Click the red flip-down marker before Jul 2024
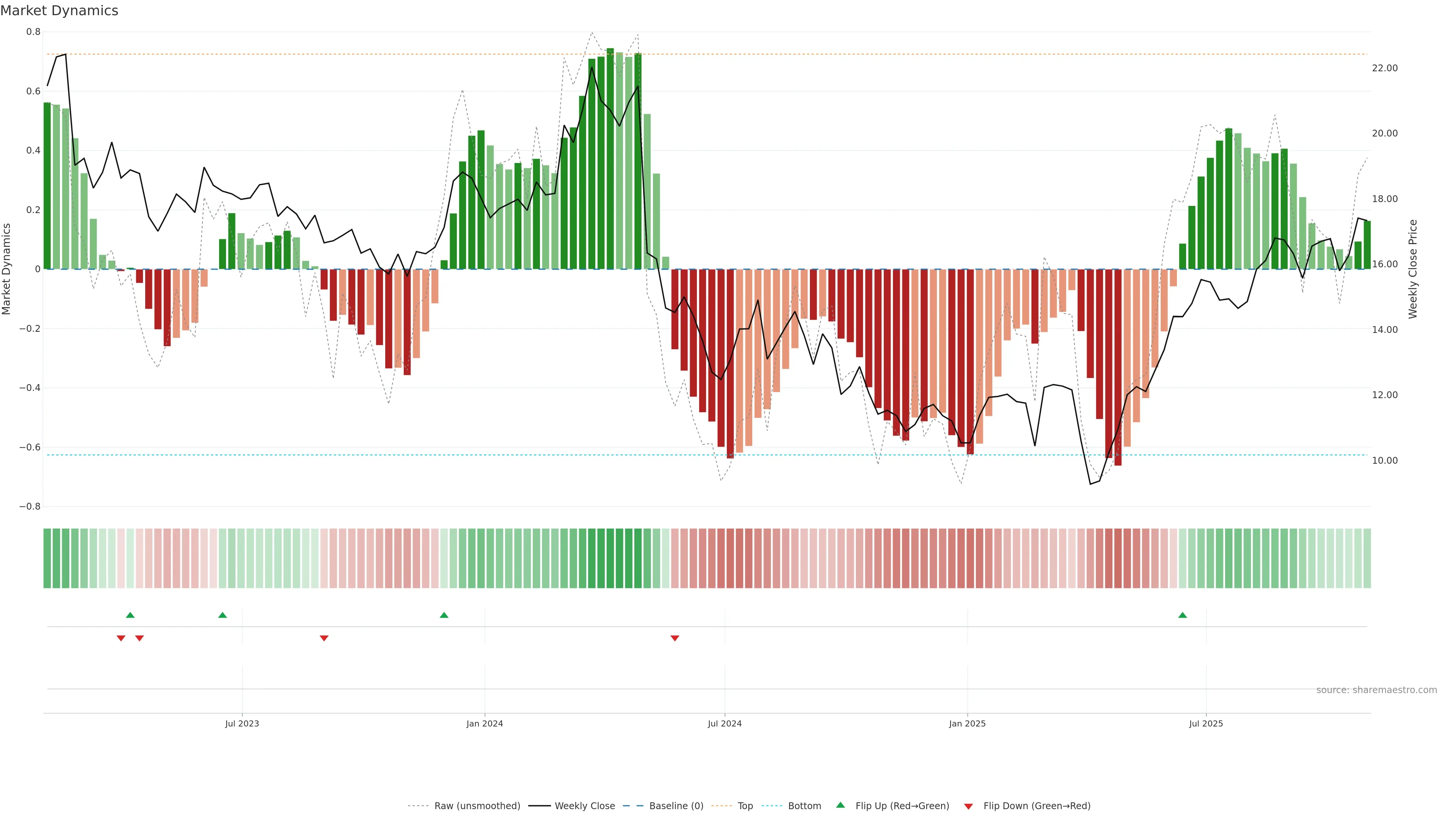 674,638
